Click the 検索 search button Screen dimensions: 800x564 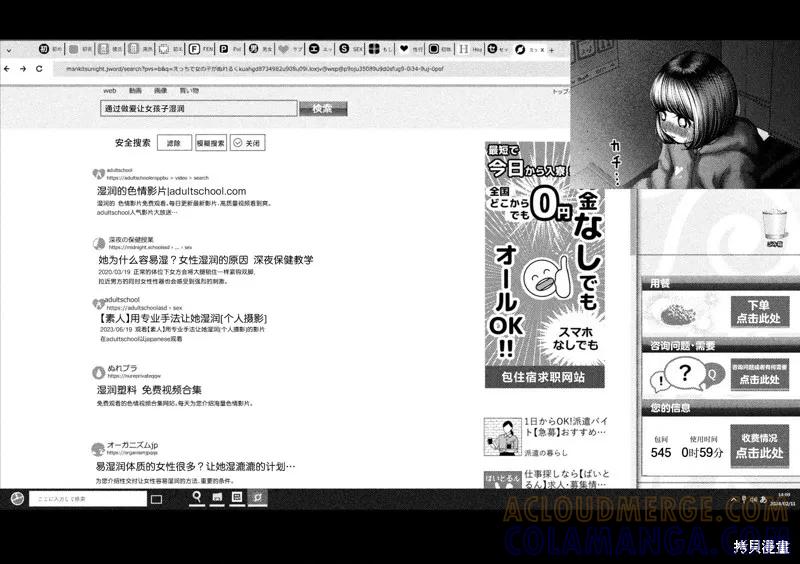pos(323,108)
